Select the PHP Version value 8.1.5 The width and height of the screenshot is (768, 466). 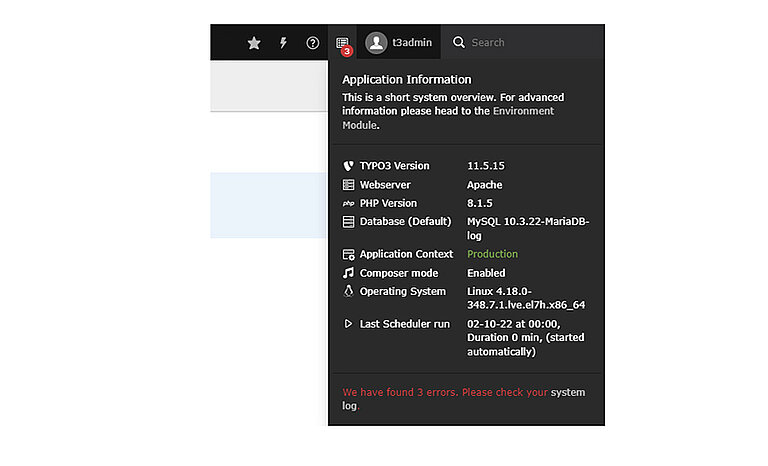(x=480, y=203)
